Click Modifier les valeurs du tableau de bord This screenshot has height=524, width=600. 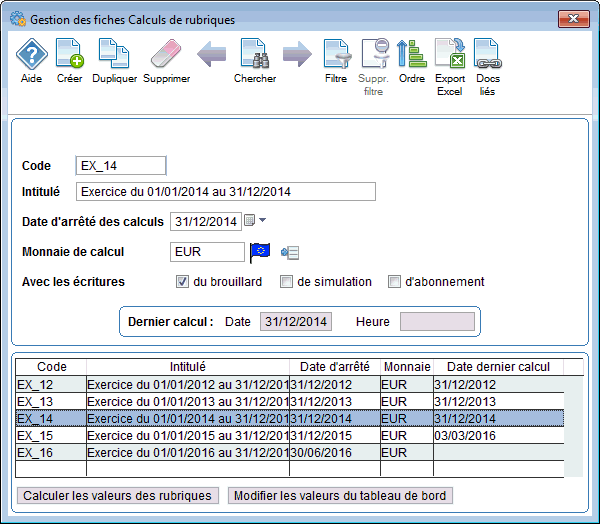click(340, 495)
